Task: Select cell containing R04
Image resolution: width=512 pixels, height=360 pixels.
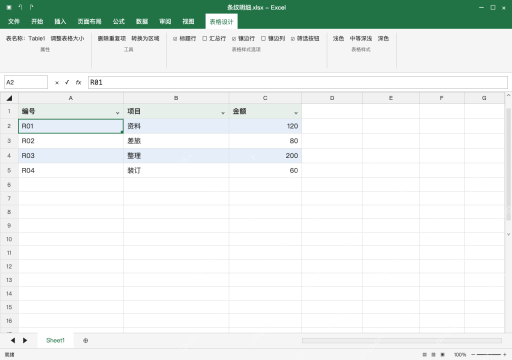Action: coord(71,170)
